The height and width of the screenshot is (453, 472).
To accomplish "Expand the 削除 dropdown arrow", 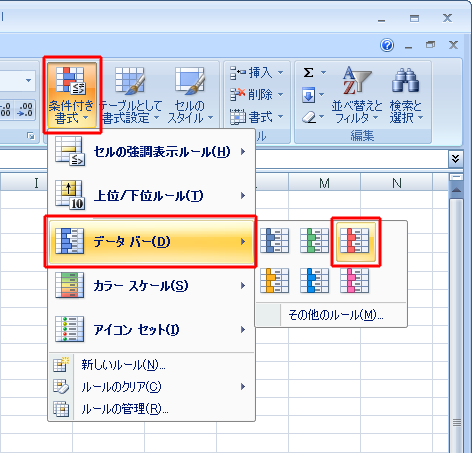I will pyautogui.click(x=280, y=95).
